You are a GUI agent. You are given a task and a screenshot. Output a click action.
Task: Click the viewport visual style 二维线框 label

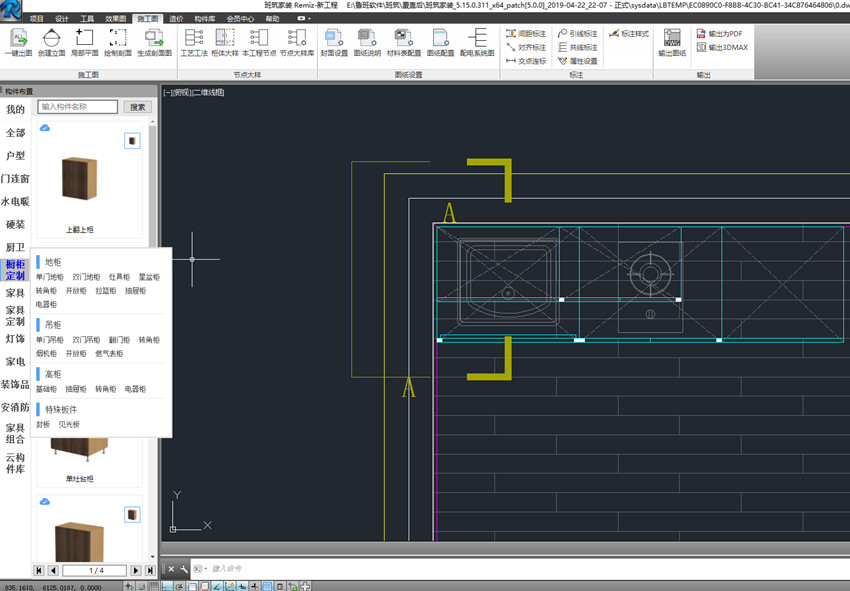click(208, 93)
